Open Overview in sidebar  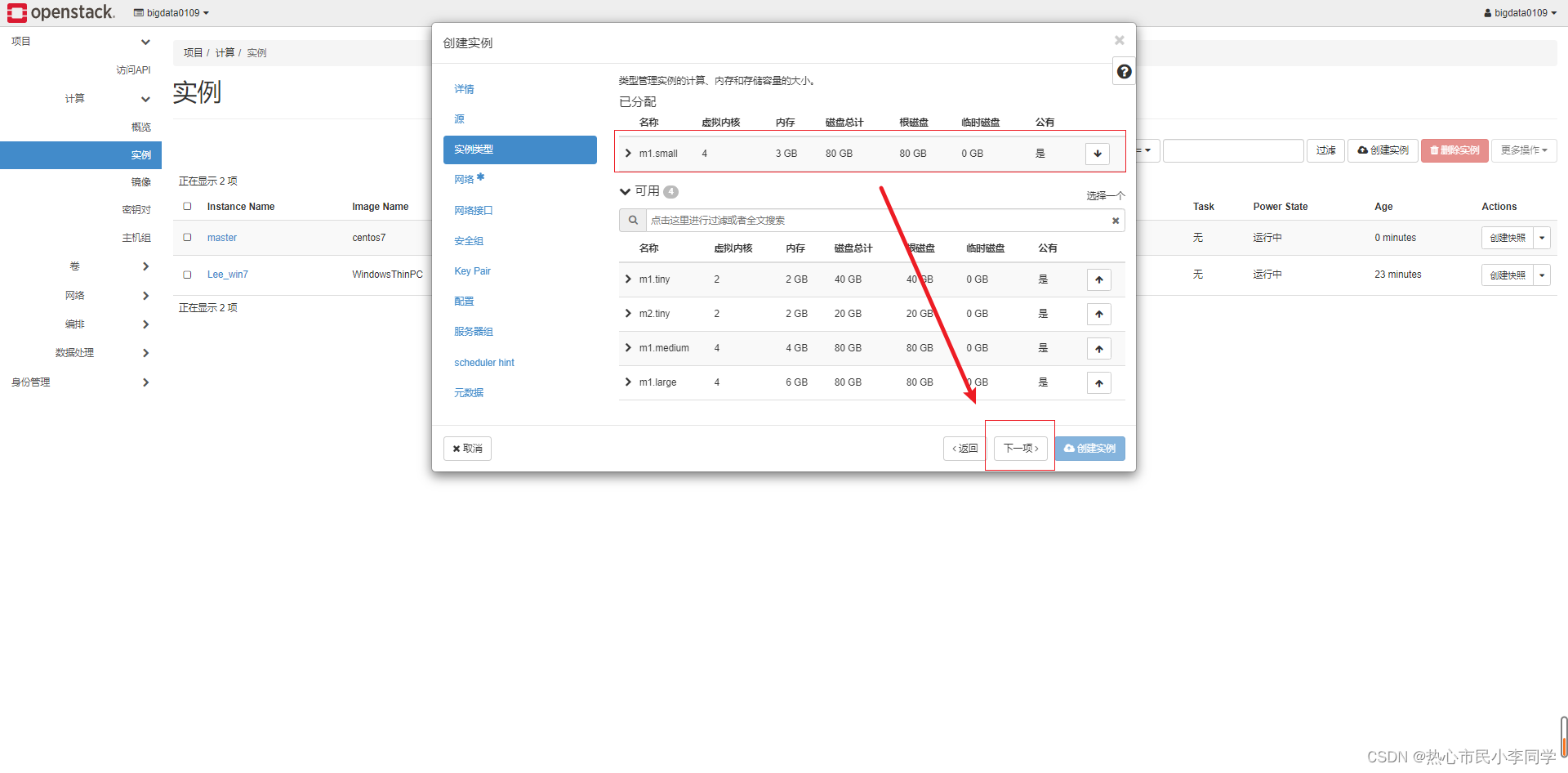(140, 127)
